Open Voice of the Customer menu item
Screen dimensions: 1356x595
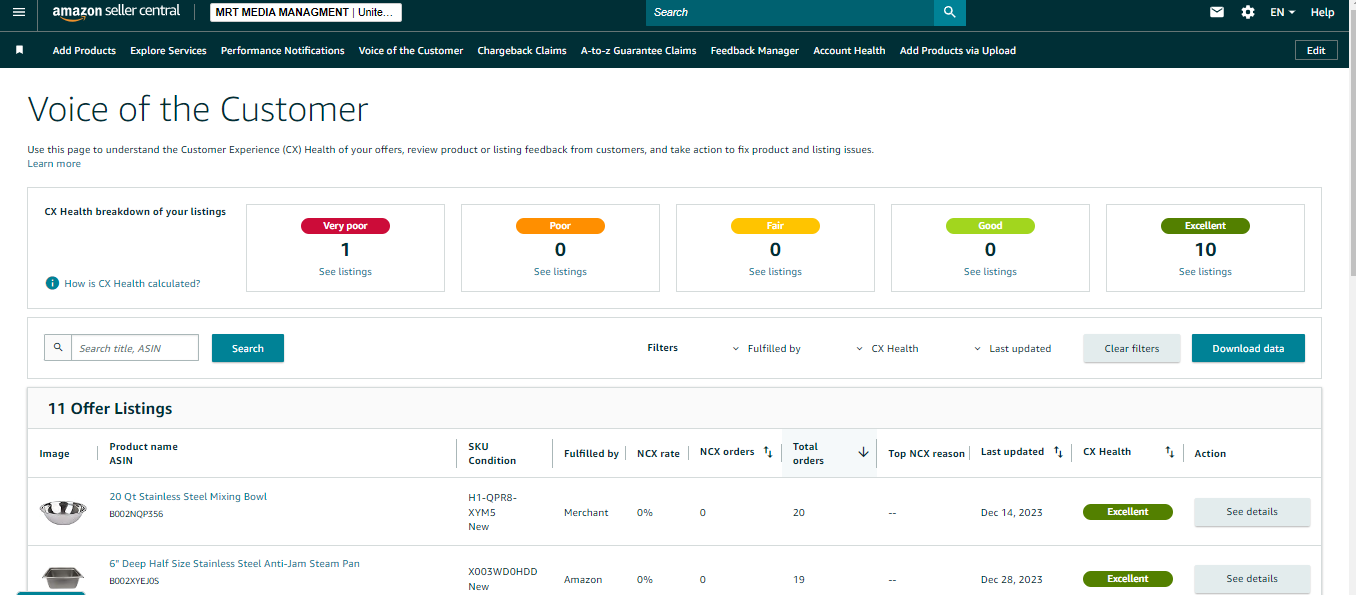click(411, 50)
